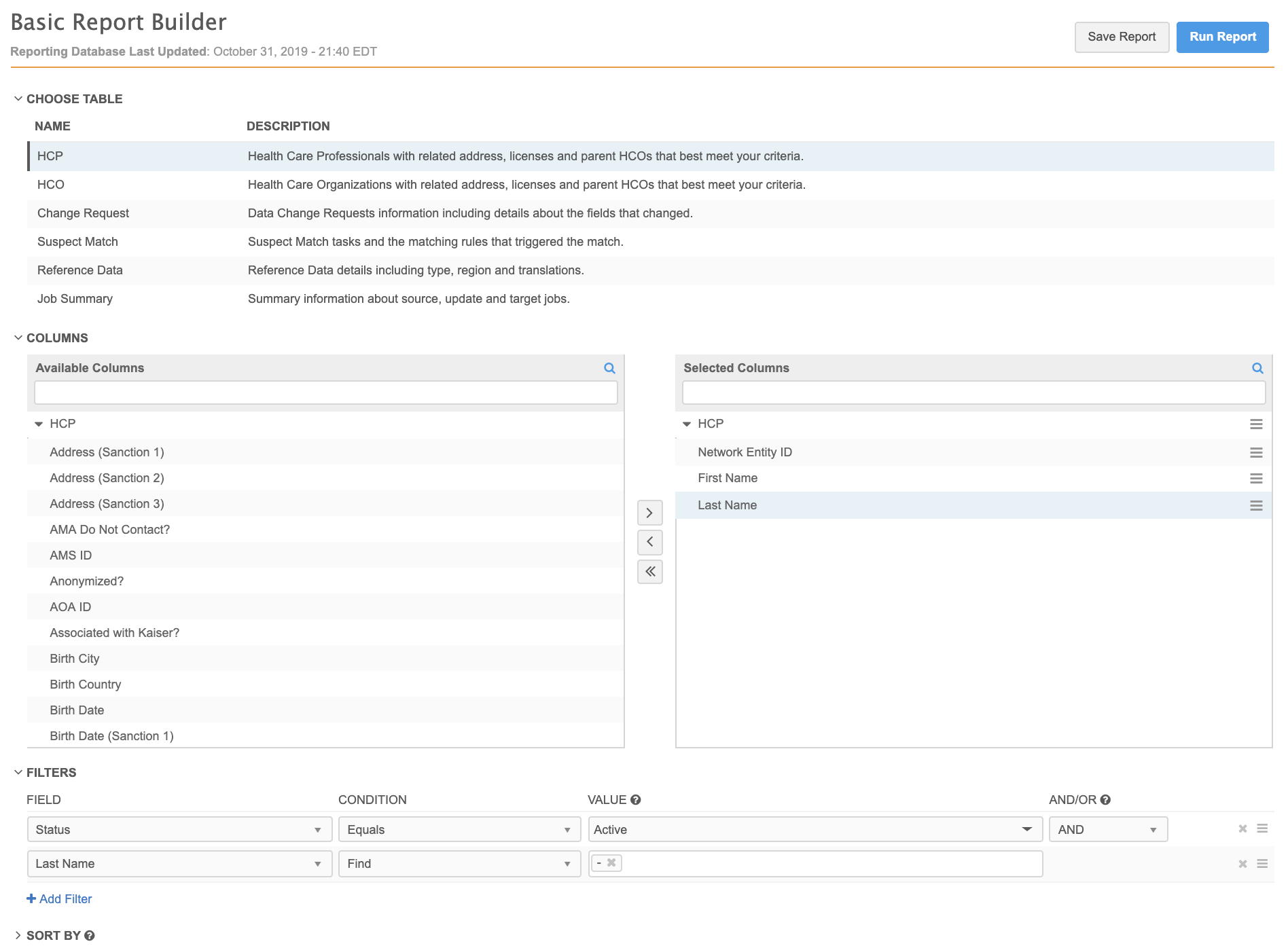
Task: Click help icon next to VALUE header
Action: 636,800
